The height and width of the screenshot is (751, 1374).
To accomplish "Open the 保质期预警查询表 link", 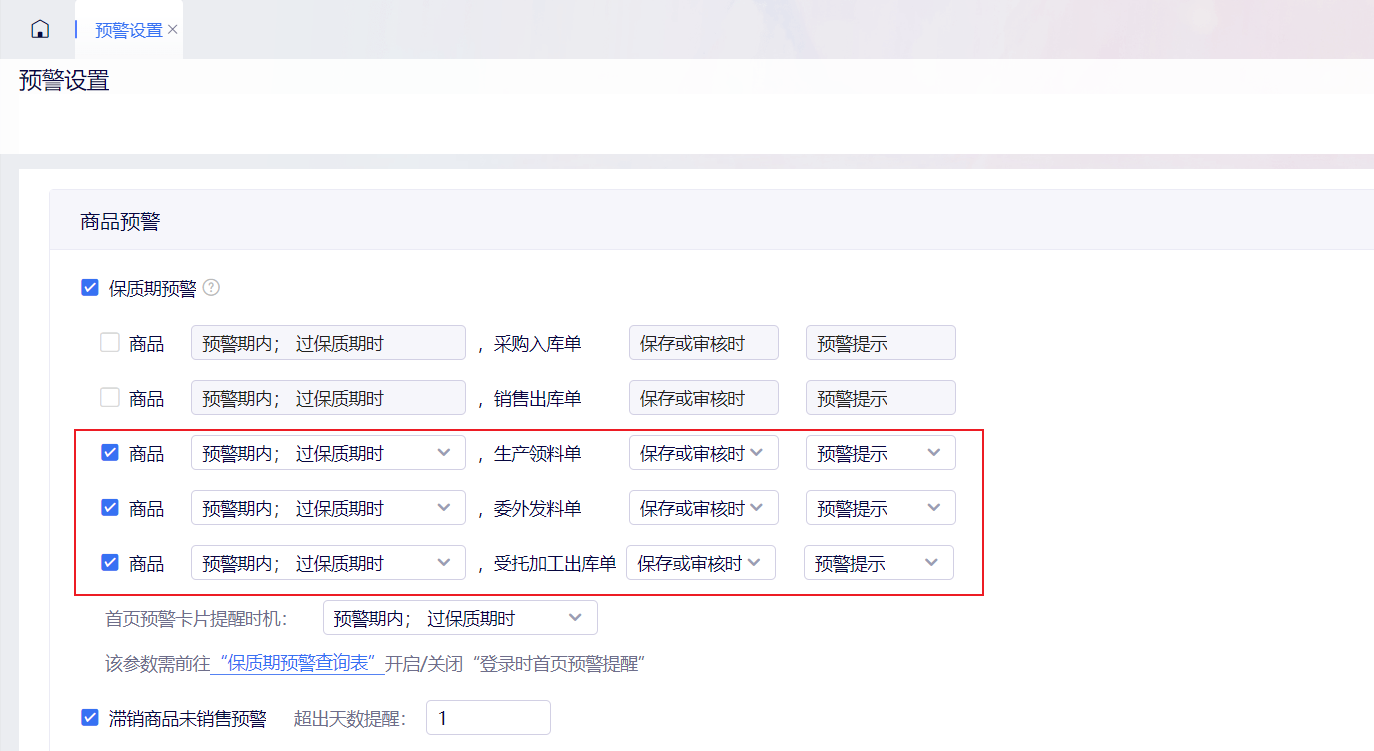I will tap(298, 663).
